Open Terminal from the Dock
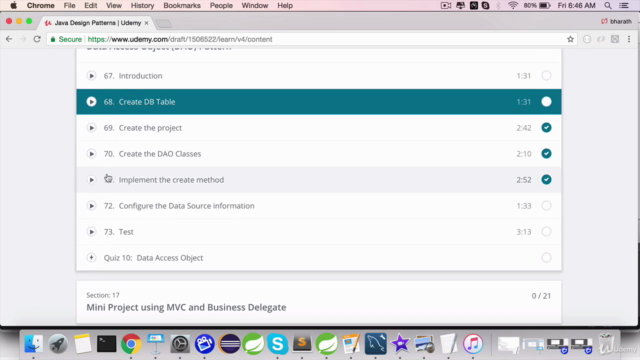 pos(107,344)
